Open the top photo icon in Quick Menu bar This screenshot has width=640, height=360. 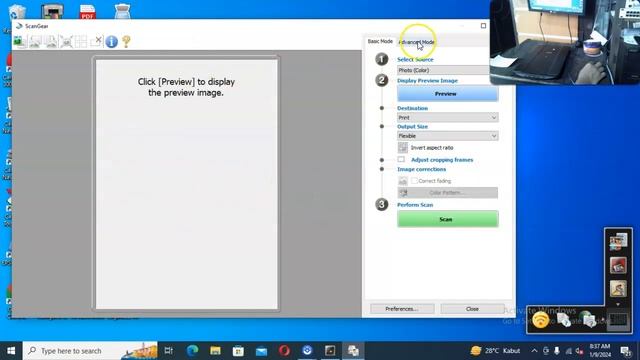618,241
